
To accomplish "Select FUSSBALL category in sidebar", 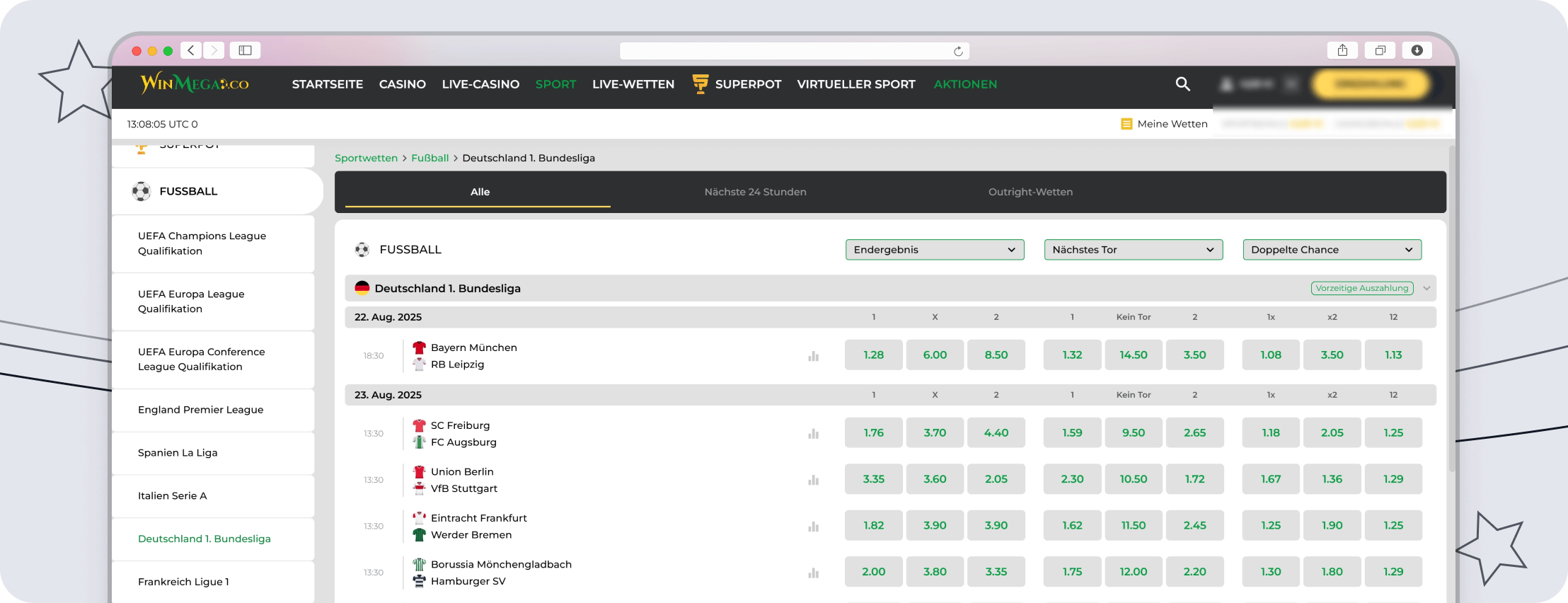I will (x=216, y=191).
